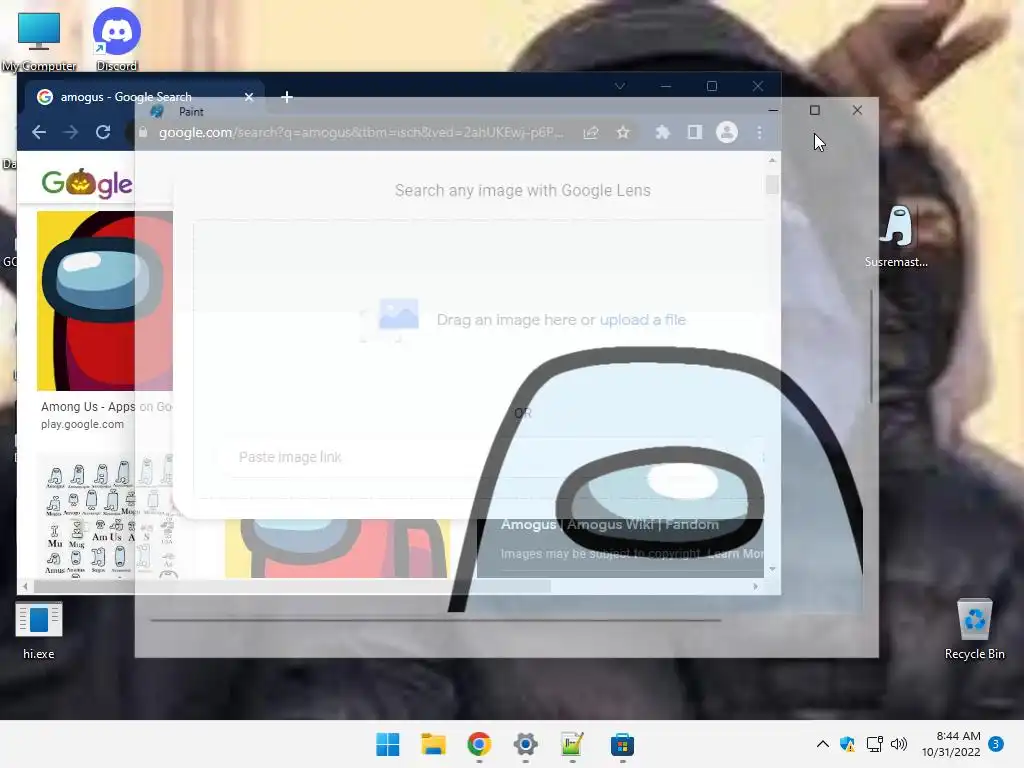Open Chrome three-dot menu
The width and height of the screenshot is (1024, 768).
760,133
